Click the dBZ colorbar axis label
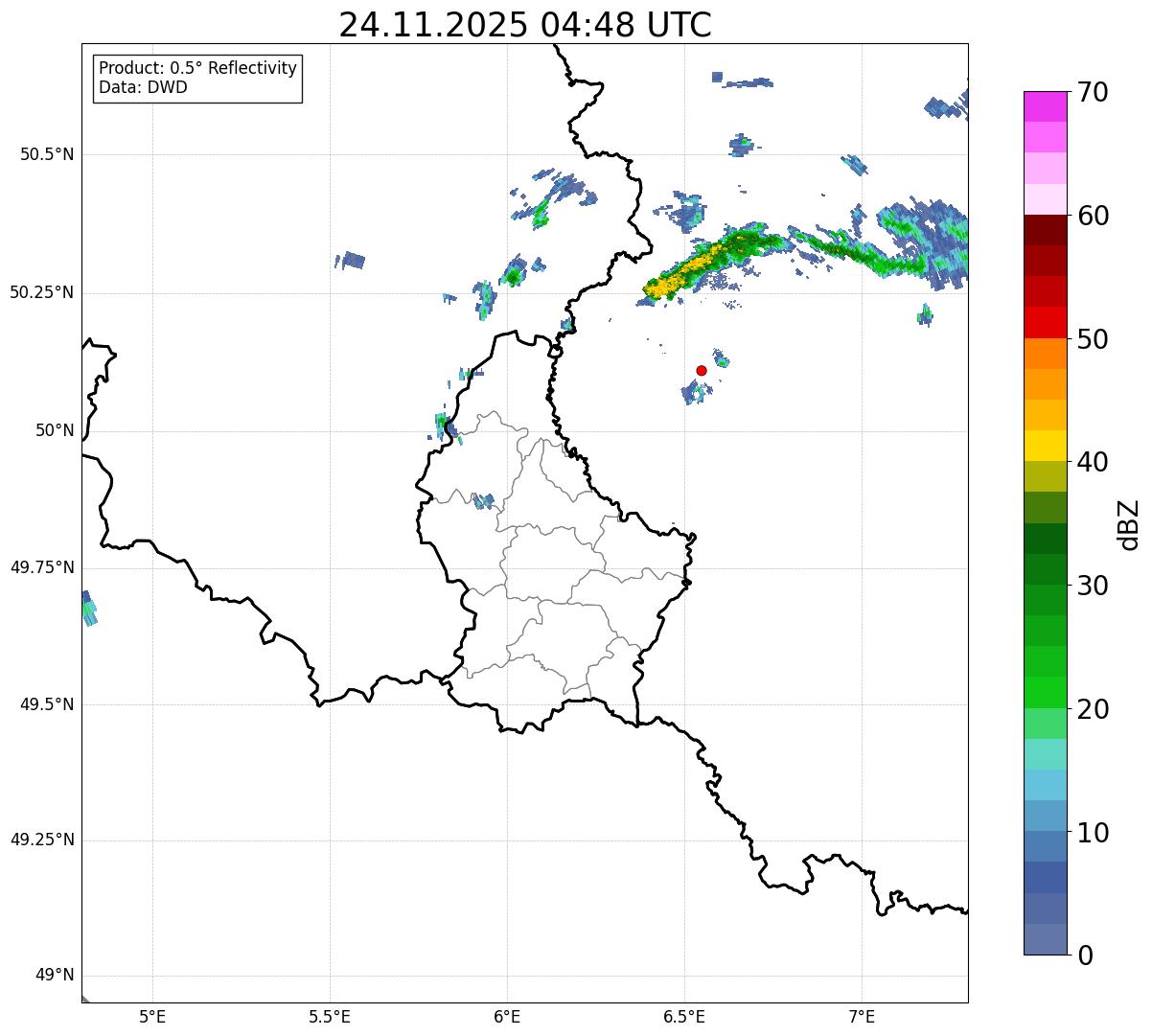 1129,523
